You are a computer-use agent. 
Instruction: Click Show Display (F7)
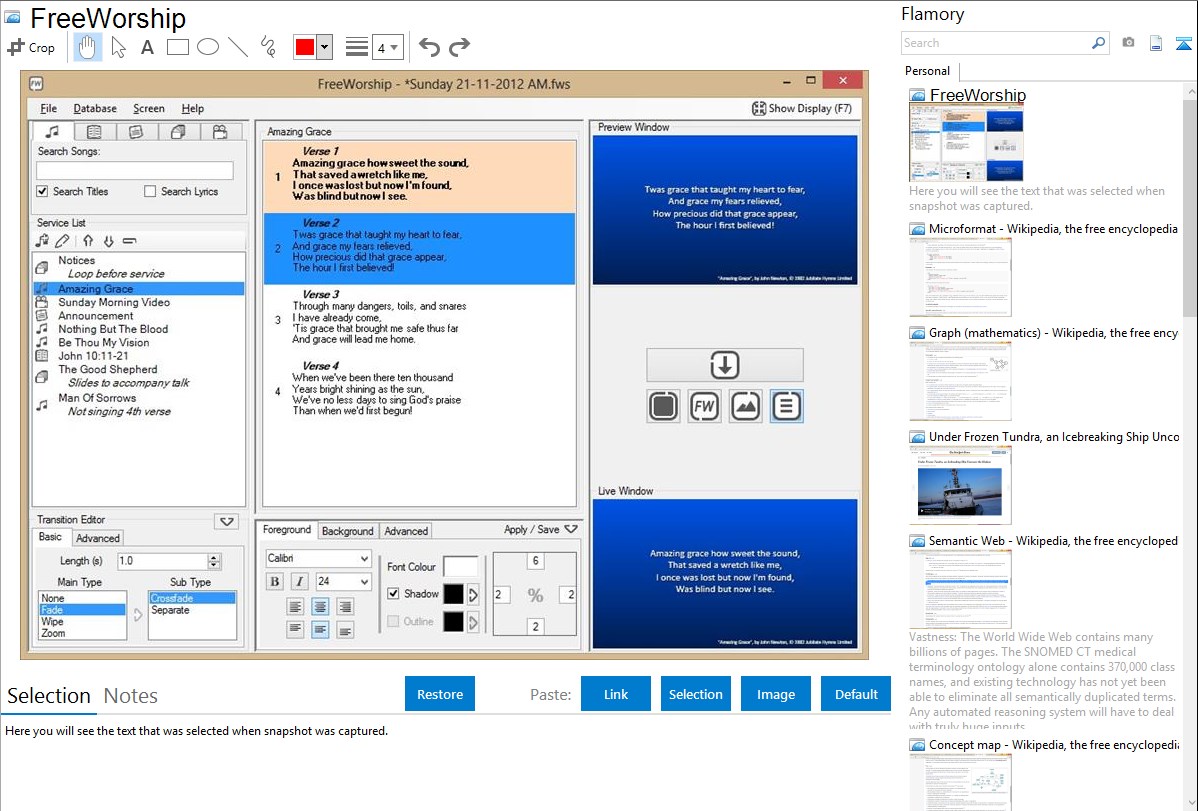[x=801, y=109]
